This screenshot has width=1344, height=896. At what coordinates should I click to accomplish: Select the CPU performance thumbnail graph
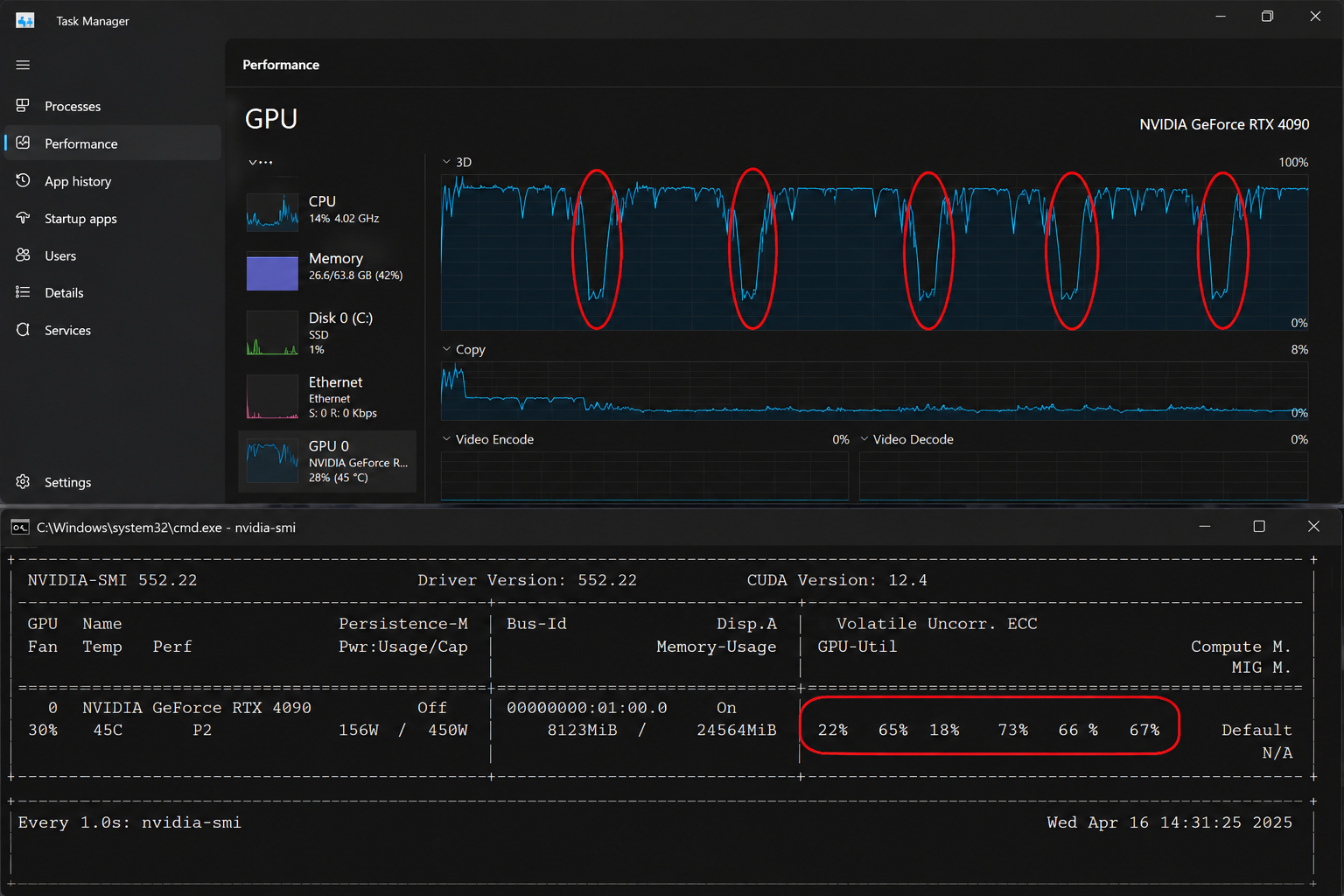272,212
